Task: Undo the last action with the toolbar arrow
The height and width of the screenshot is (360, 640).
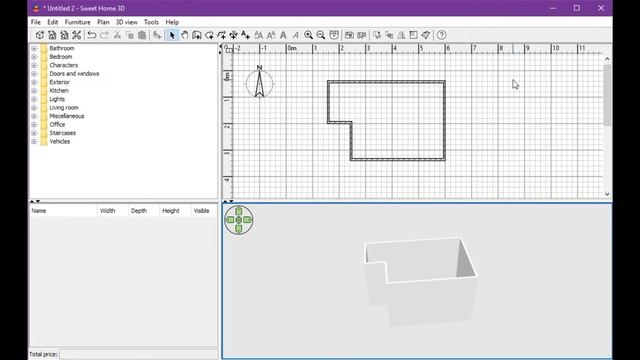Action: [x=92, y=35]
